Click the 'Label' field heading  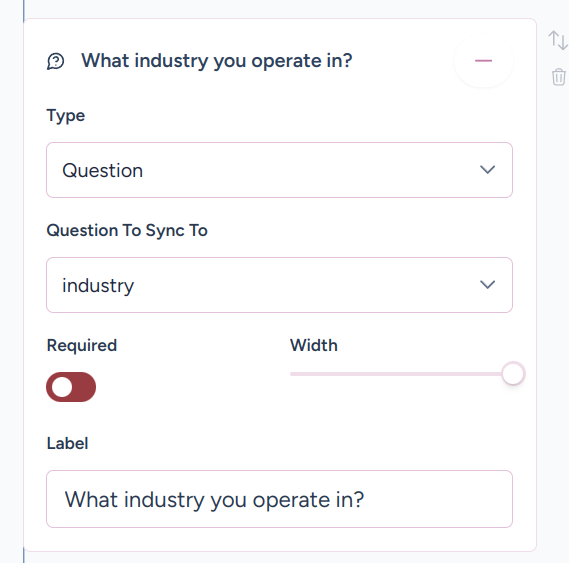[67, 443]
